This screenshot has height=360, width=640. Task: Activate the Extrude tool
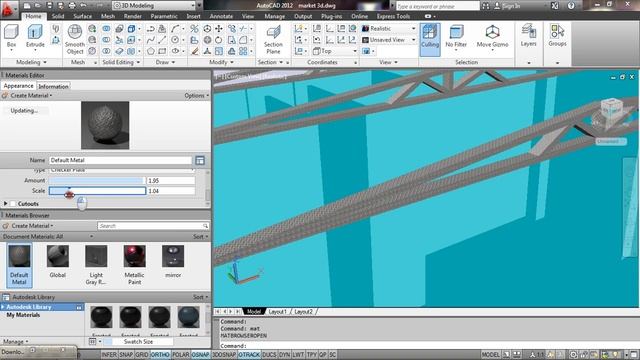(x=35, y=36)
